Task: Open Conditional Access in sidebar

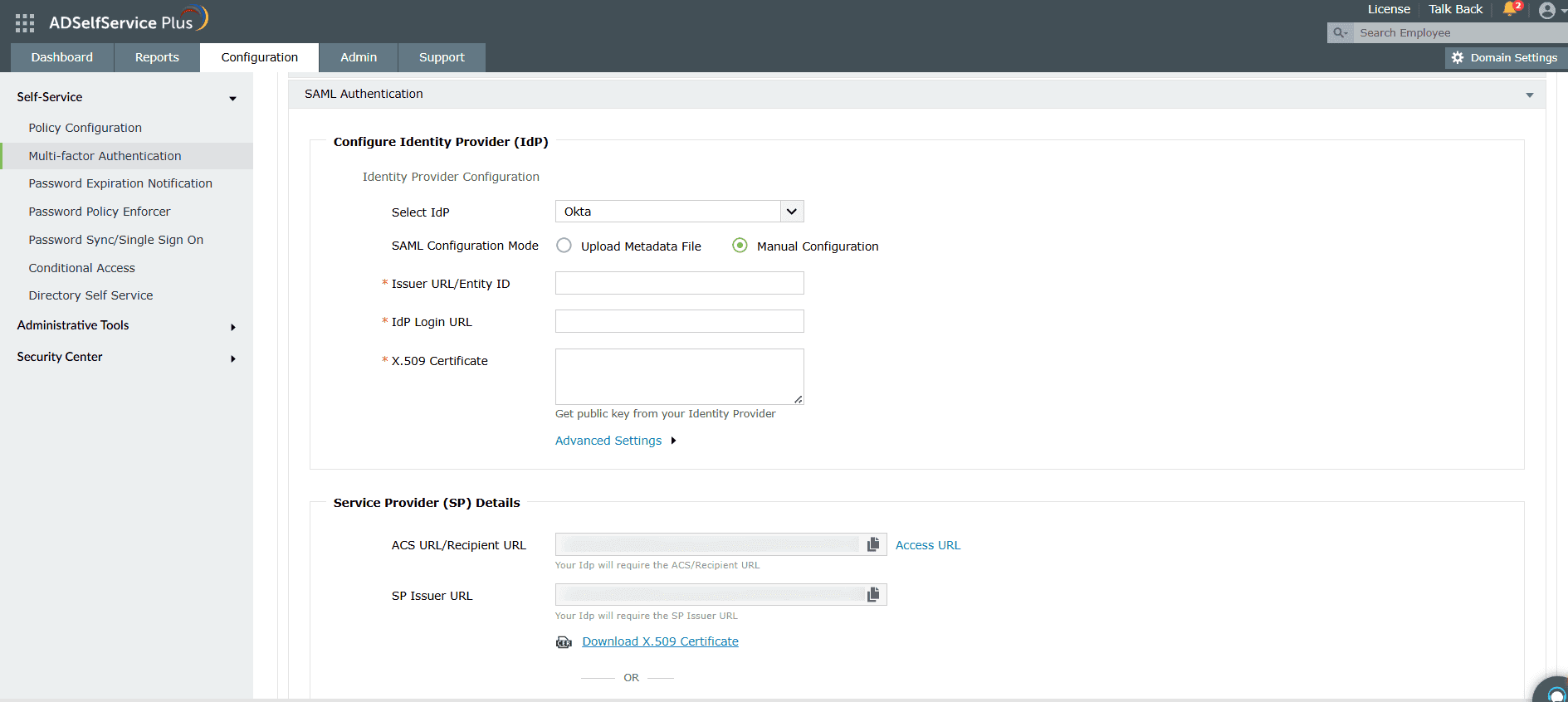Action: point(82,268)
